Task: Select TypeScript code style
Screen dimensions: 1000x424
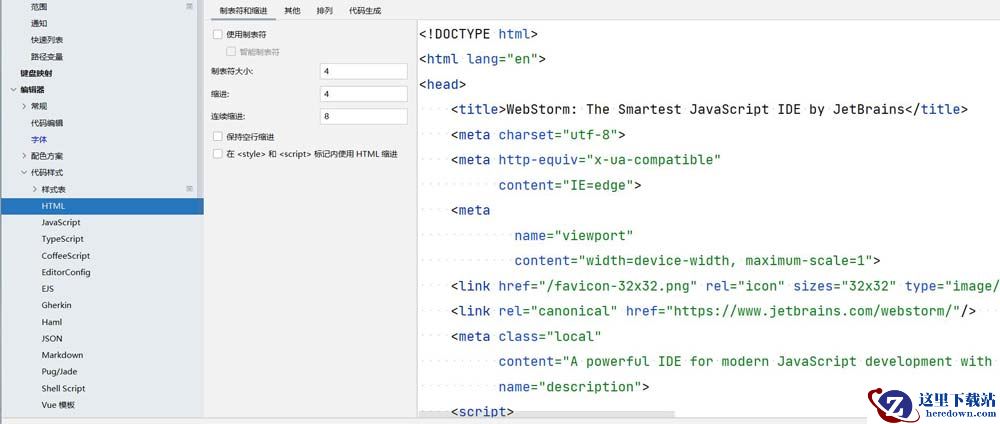Action: point(62,239)
